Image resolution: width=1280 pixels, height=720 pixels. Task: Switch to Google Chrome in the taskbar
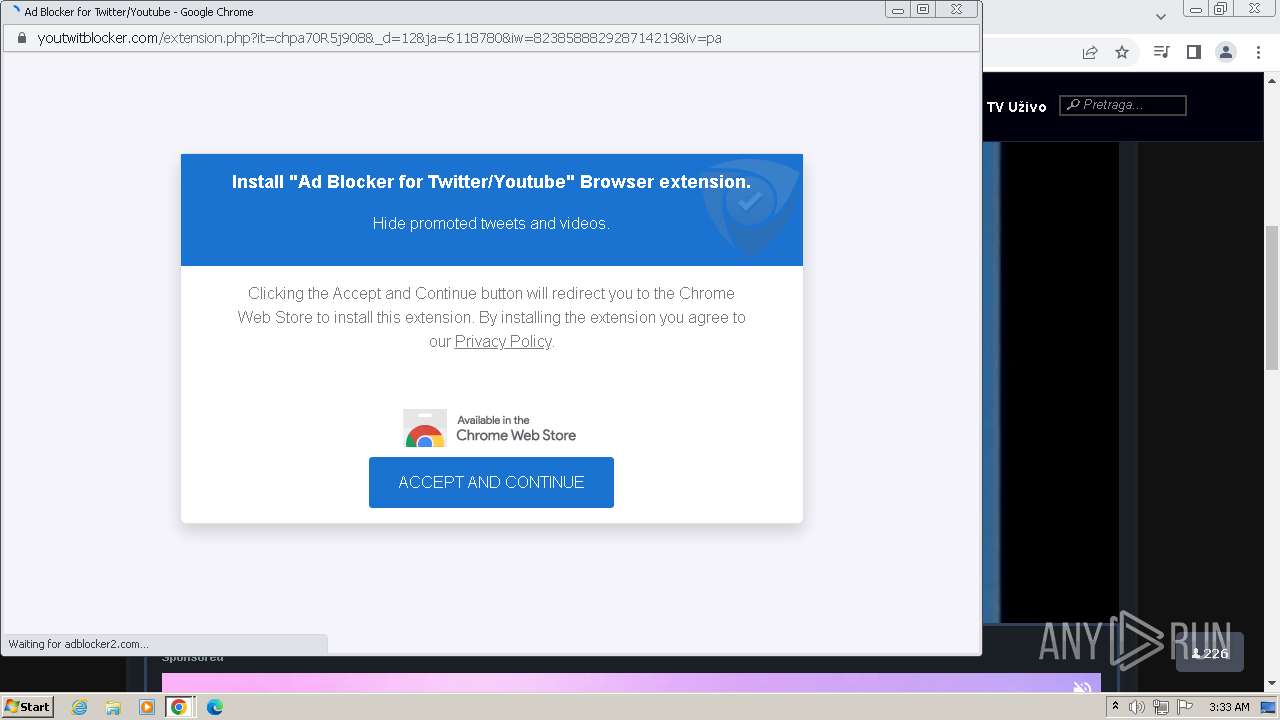(179, 707)
